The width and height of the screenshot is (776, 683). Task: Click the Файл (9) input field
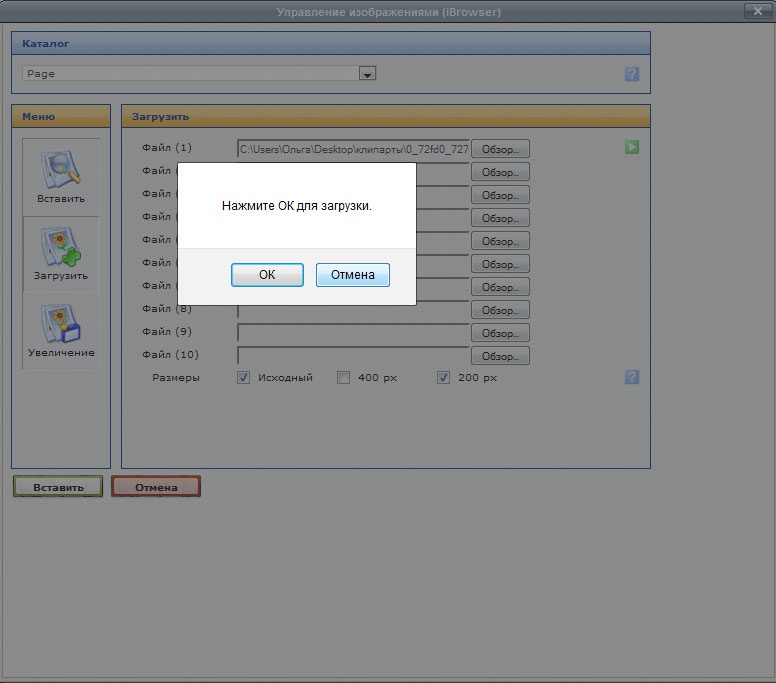coord(353,333)
